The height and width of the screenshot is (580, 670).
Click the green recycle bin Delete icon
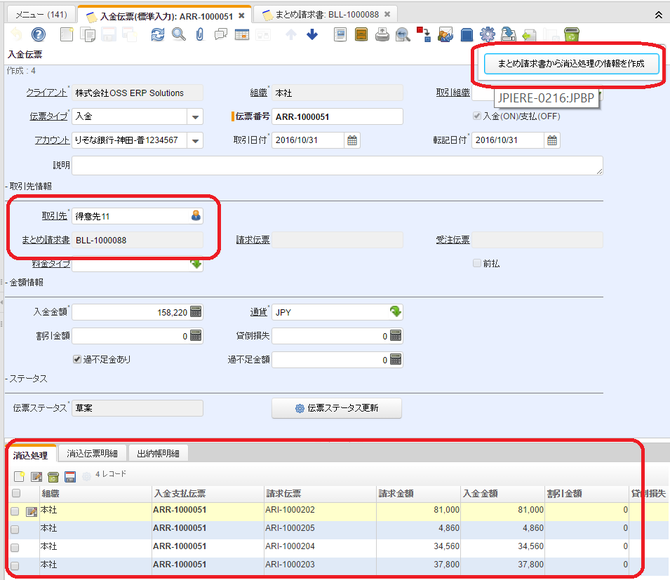click(572, 35)
